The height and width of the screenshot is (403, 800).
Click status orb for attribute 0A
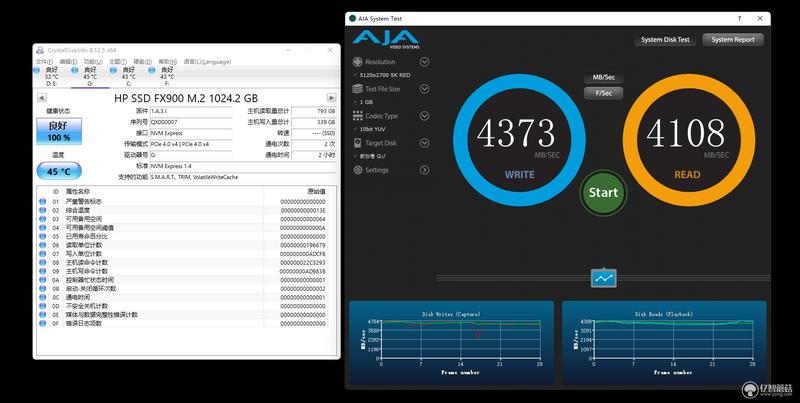click(x=42, y=280)
